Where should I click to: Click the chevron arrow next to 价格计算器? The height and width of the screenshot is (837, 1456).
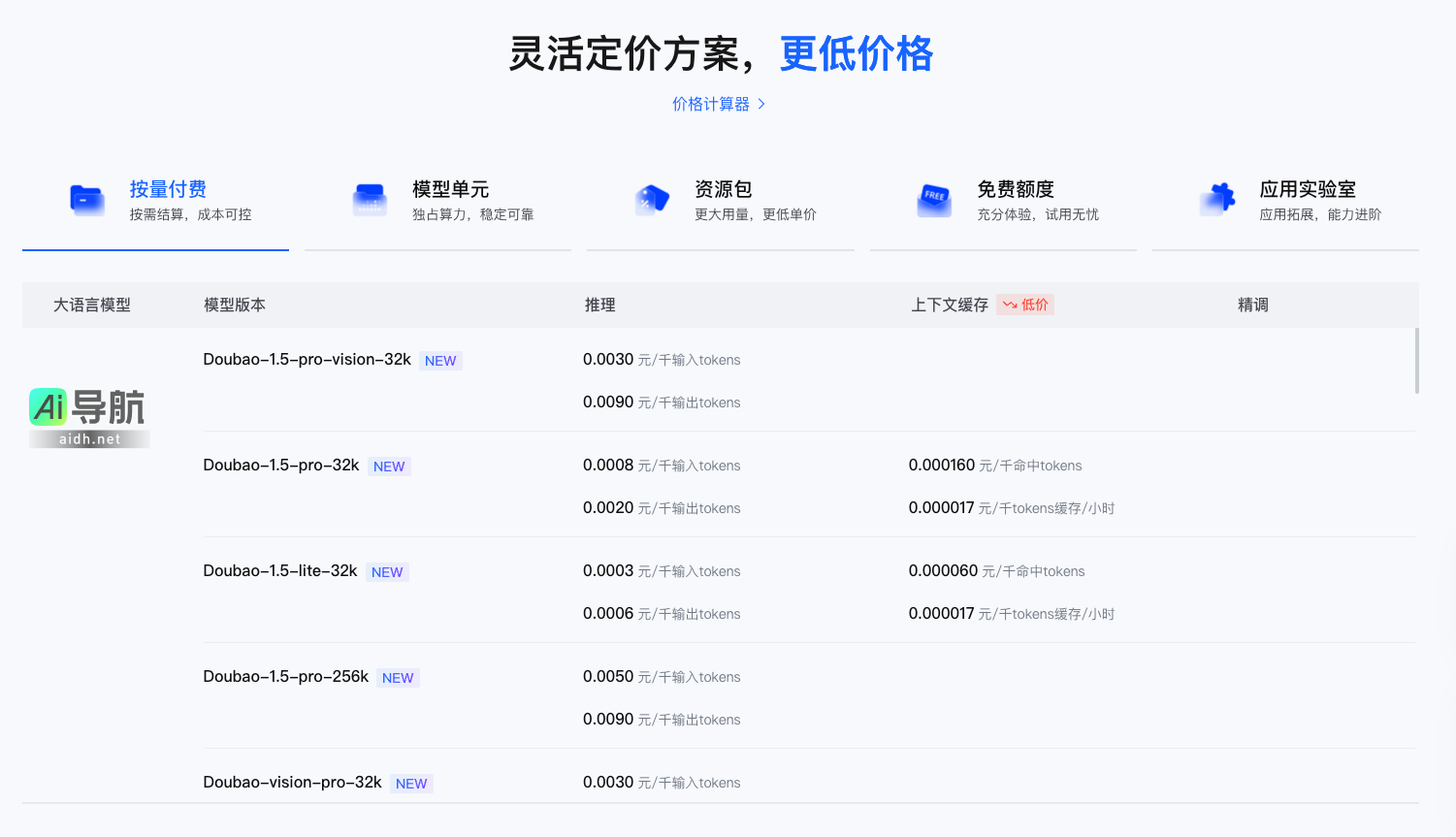761,104
